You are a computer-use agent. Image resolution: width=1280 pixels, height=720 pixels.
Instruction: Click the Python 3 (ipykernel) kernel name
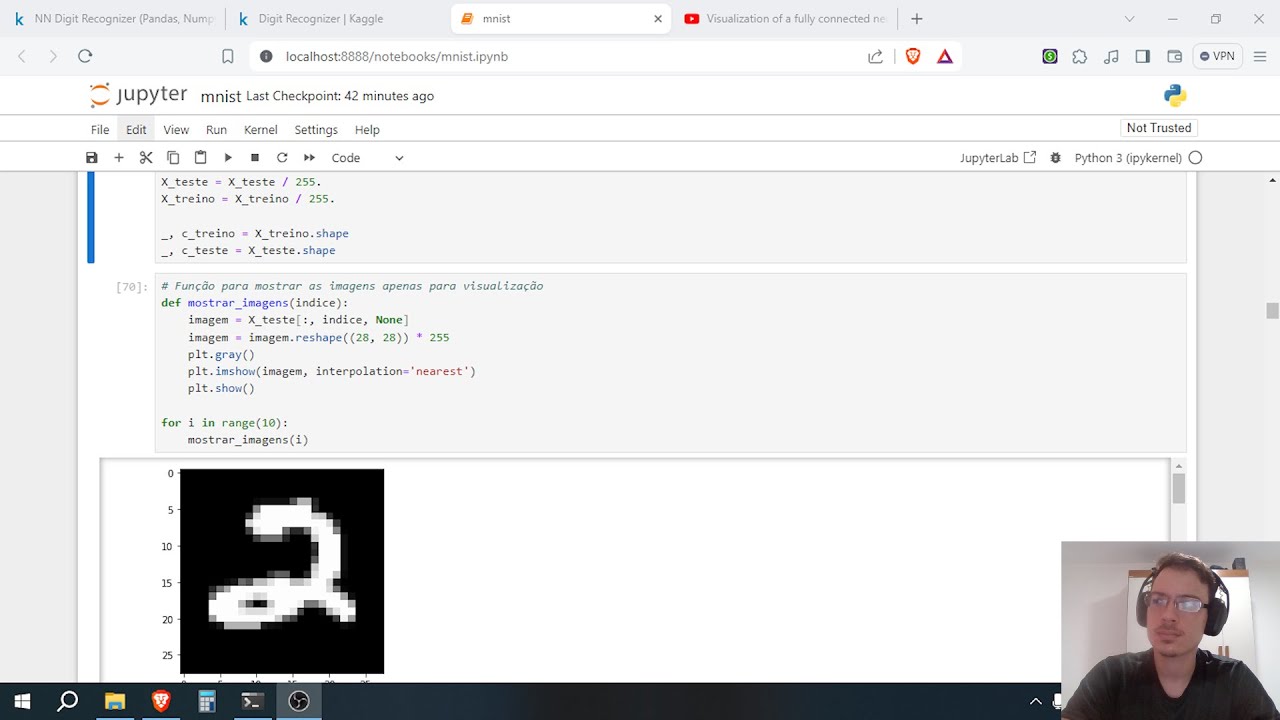point(1128,158)
